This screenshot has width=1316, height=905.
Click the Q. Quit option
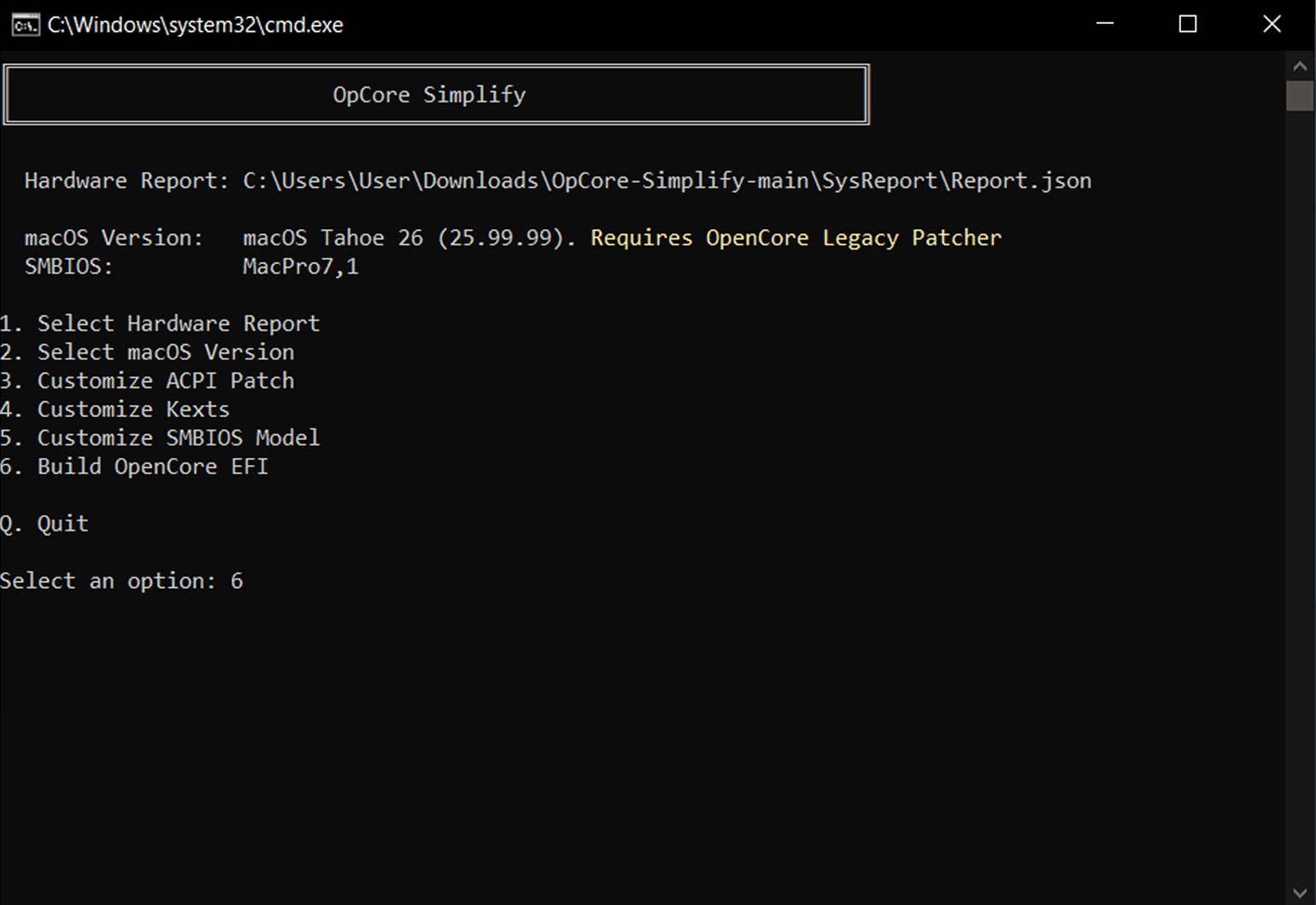coord(44,524)
